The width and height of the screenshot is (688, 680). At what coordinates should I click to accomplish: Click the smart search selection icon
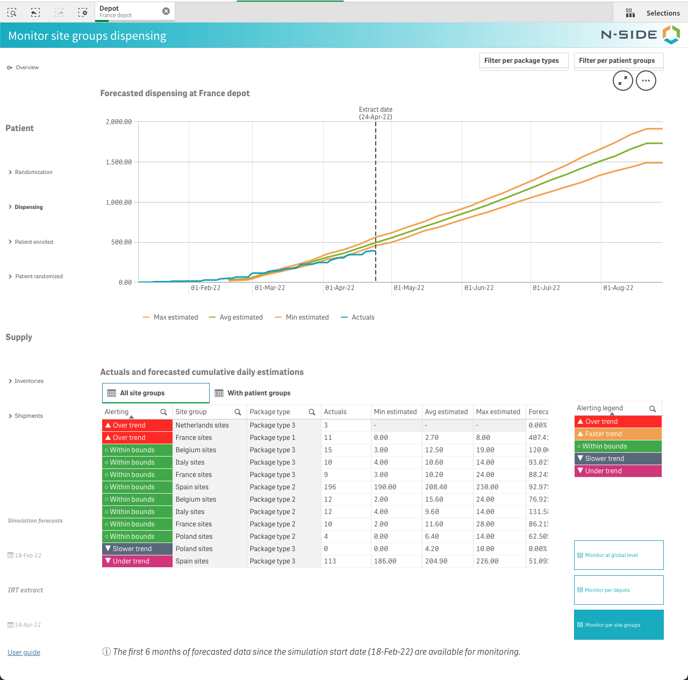[12, 12]
